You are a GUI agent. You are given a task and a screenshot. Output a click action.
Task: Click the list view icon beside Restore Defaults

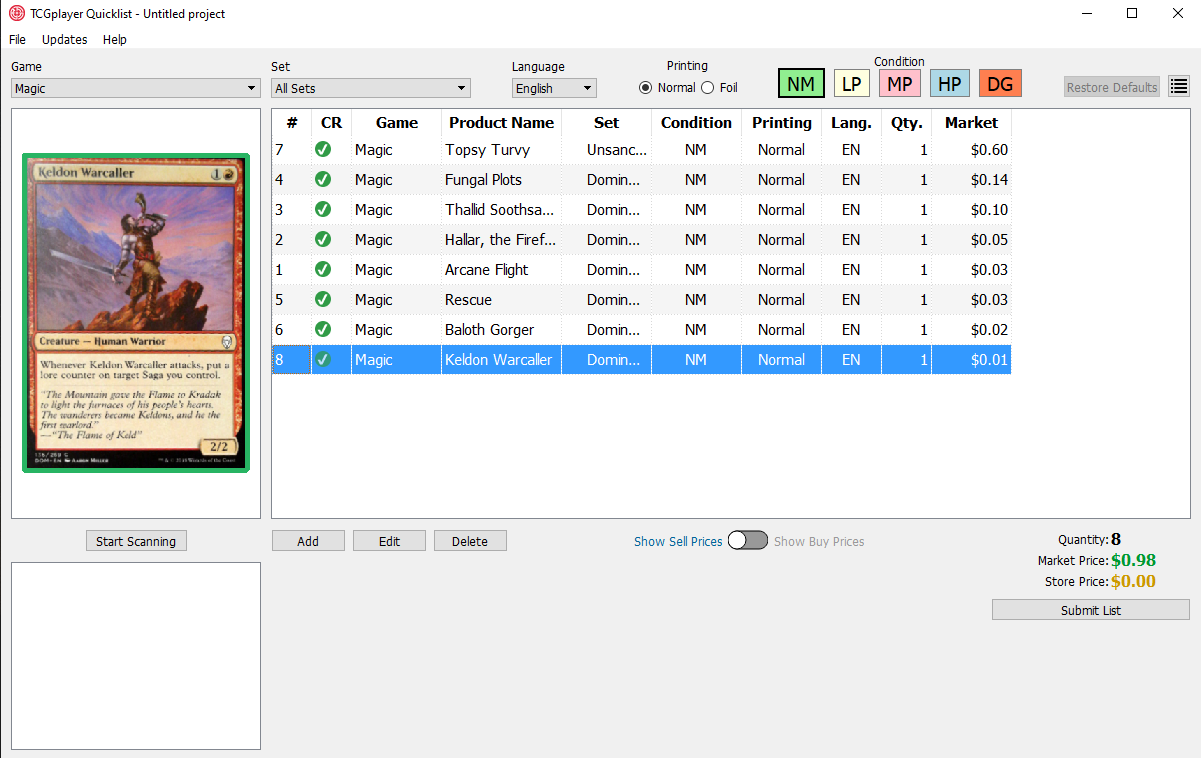pos(1179,87)
